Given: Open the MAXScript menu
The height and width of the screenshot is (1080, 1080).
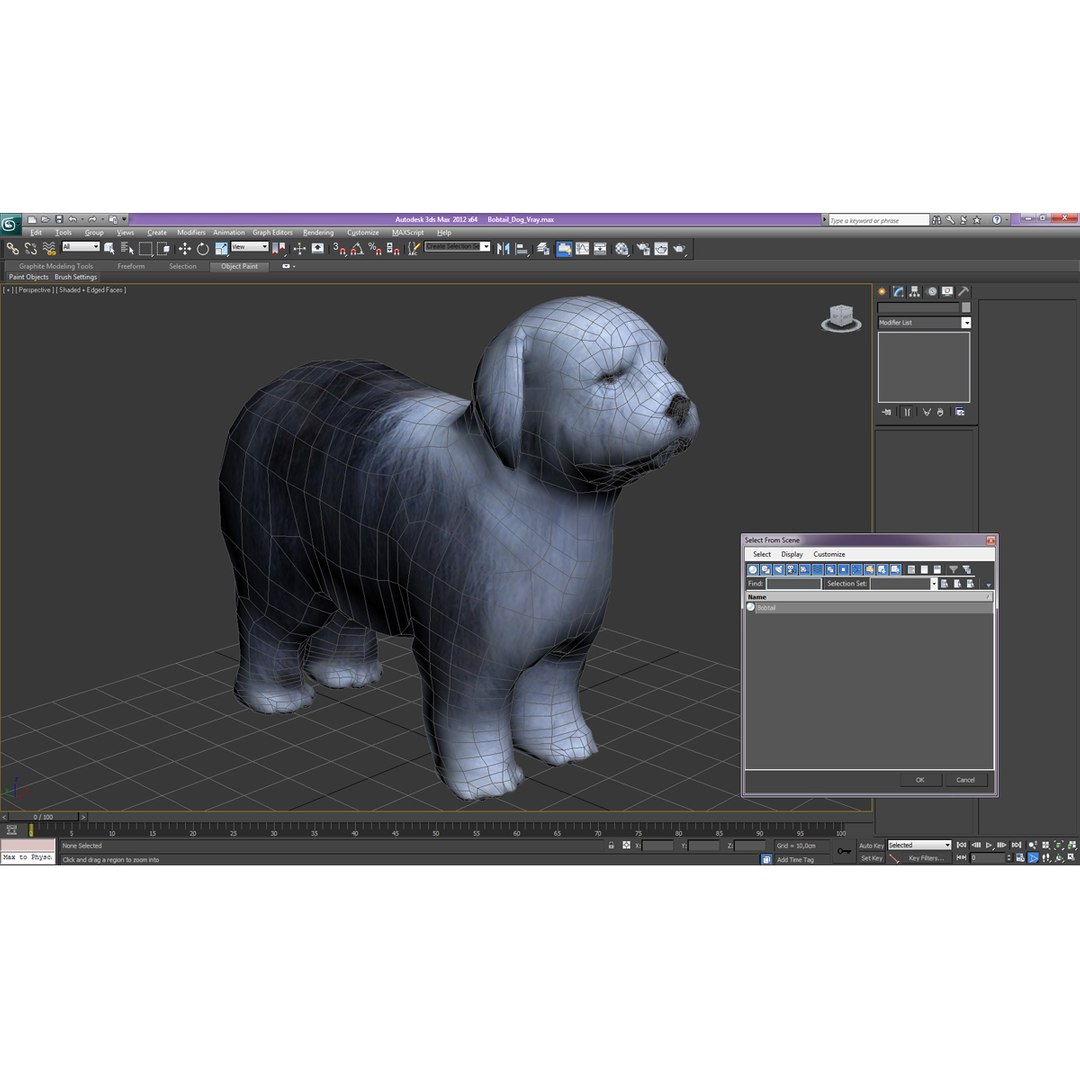Looking at the screenshot, I should (x=408, y=233).
